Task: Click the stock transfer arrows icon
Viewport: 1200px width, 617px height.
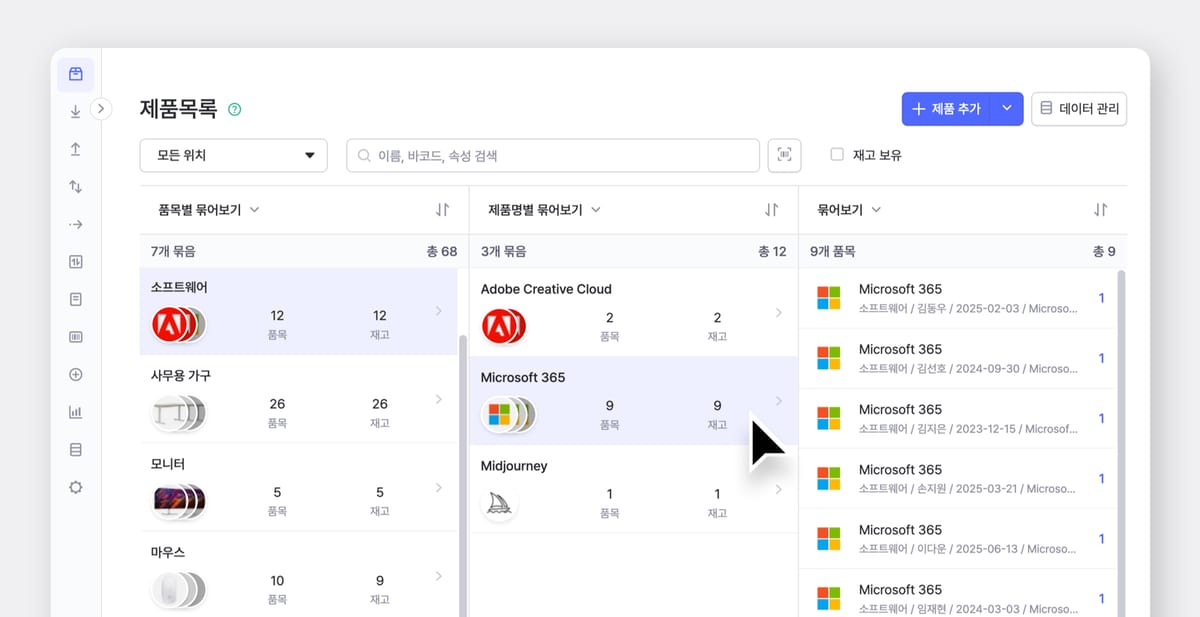Action: pos(75,185)
